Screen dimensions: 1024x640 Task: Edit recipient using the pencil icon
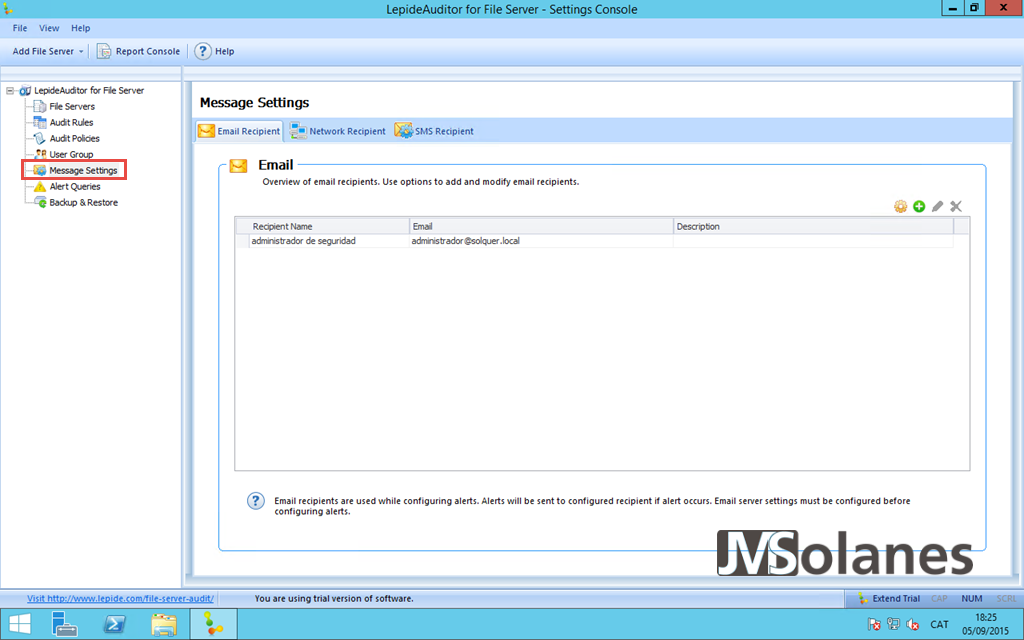(x=937, y=206)
